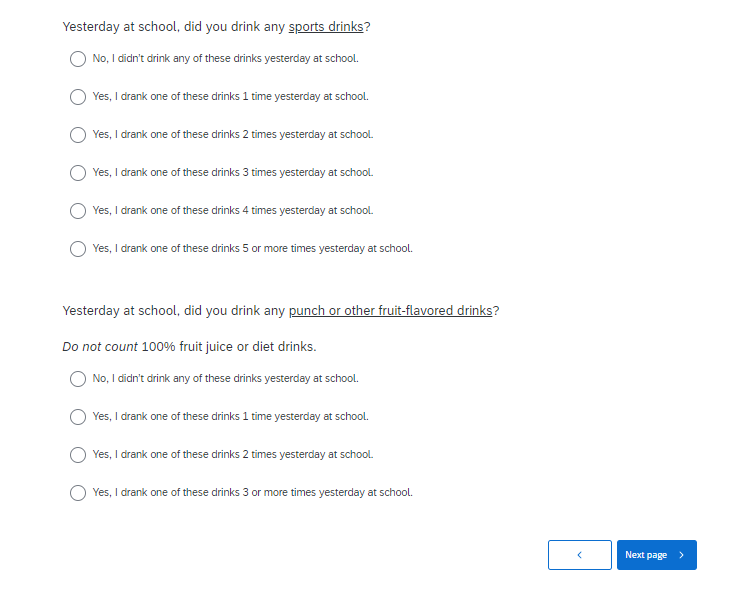This screenshot has width=741, height=599.
Task: Select sports drinks 2 times radio button
Action: 78,135
